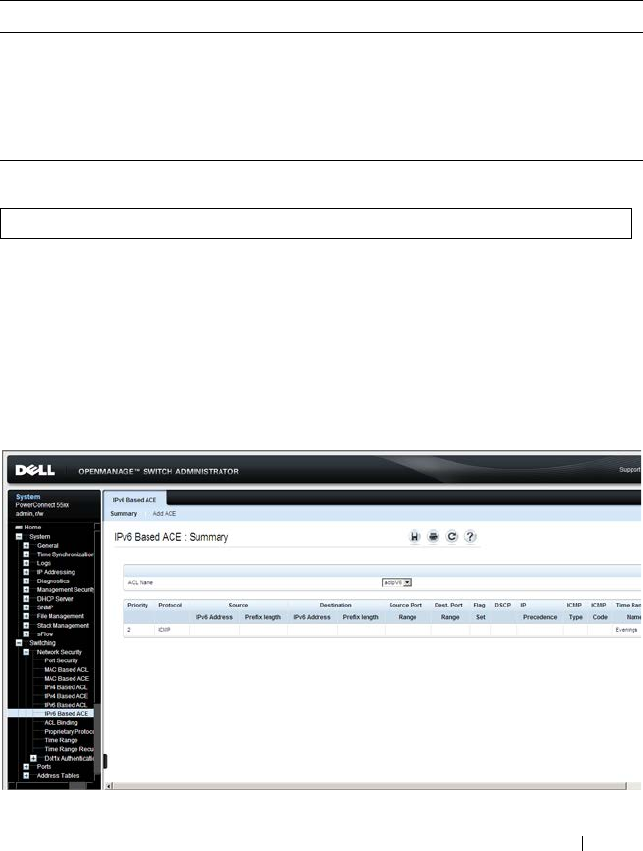Expand the IP Addressing node
643x851 pixels.
point(26,572)
